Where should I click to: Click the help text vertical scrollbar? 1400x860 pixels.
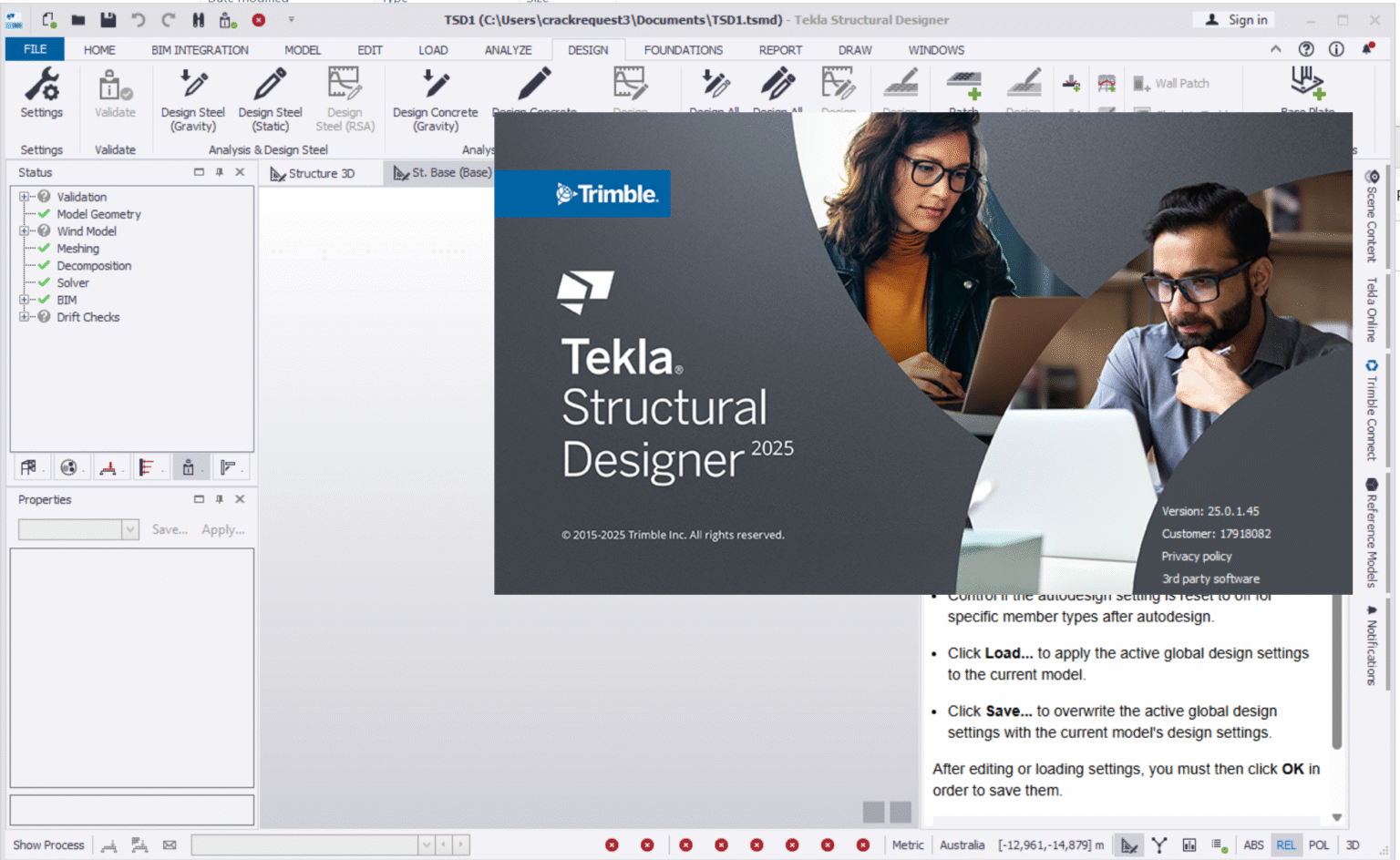point(1337,672)
